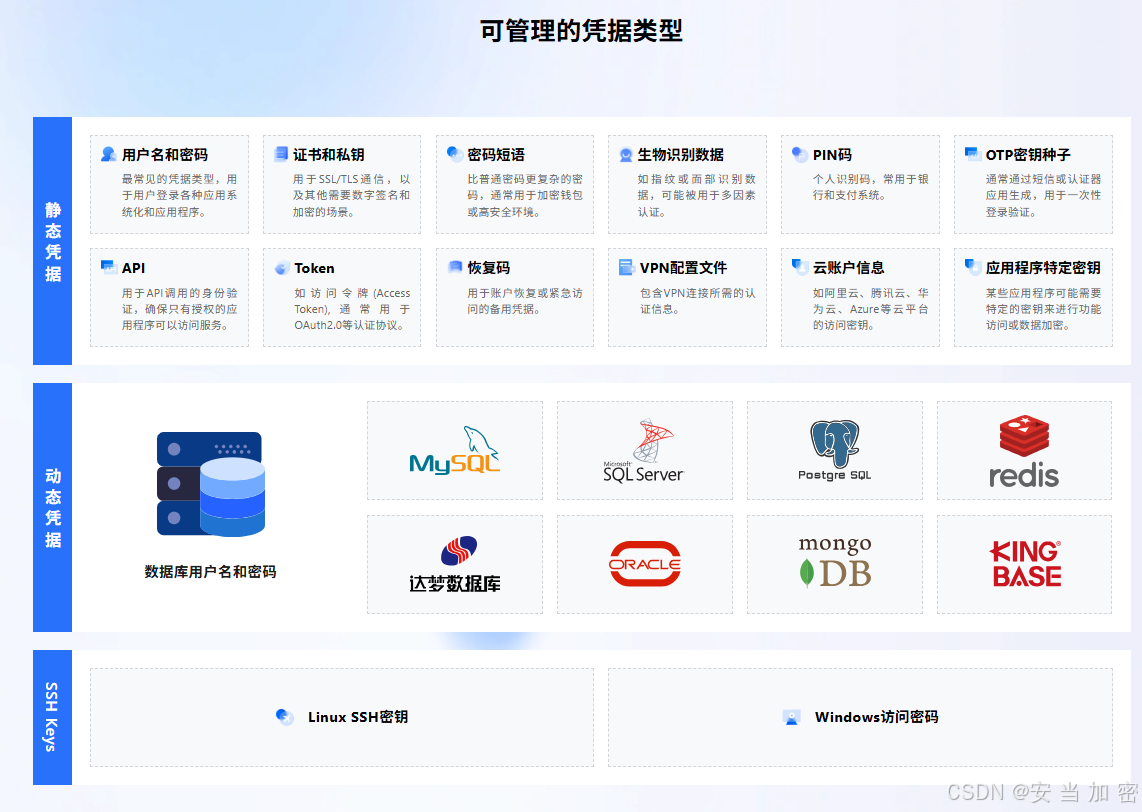Select the MySQL logo card
The height and width of the screenshot is (812, 1142).
coord(455,451)
